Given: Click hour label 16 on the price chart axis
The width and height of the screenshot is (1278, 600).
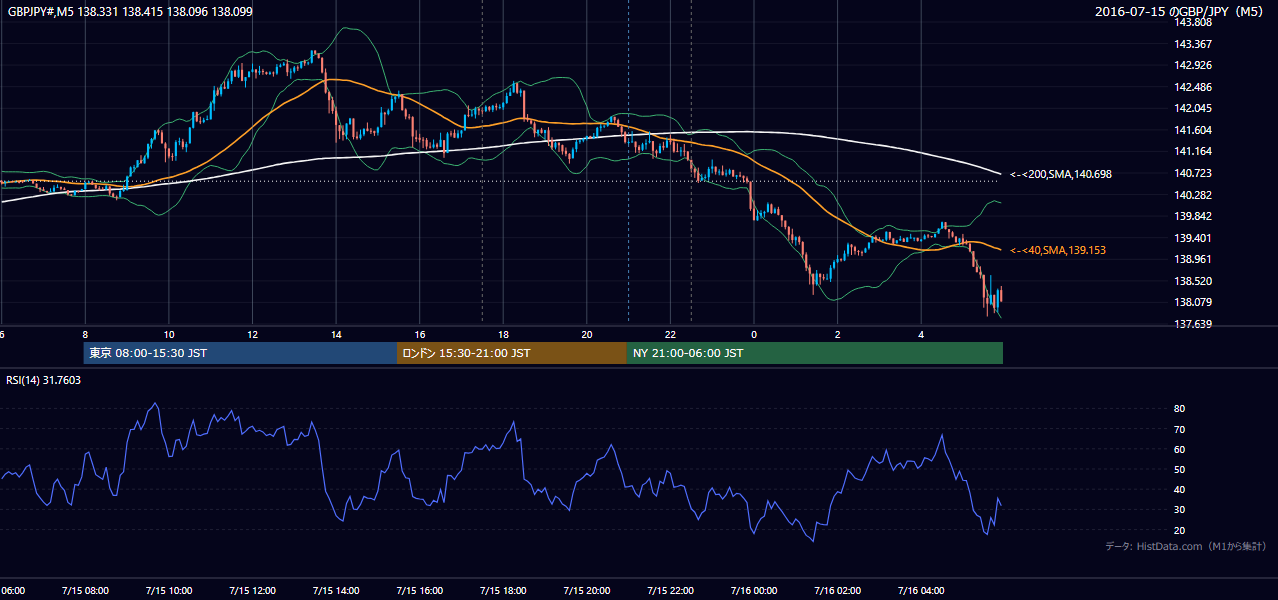Looking at the screenshot, I should point(420,334).
